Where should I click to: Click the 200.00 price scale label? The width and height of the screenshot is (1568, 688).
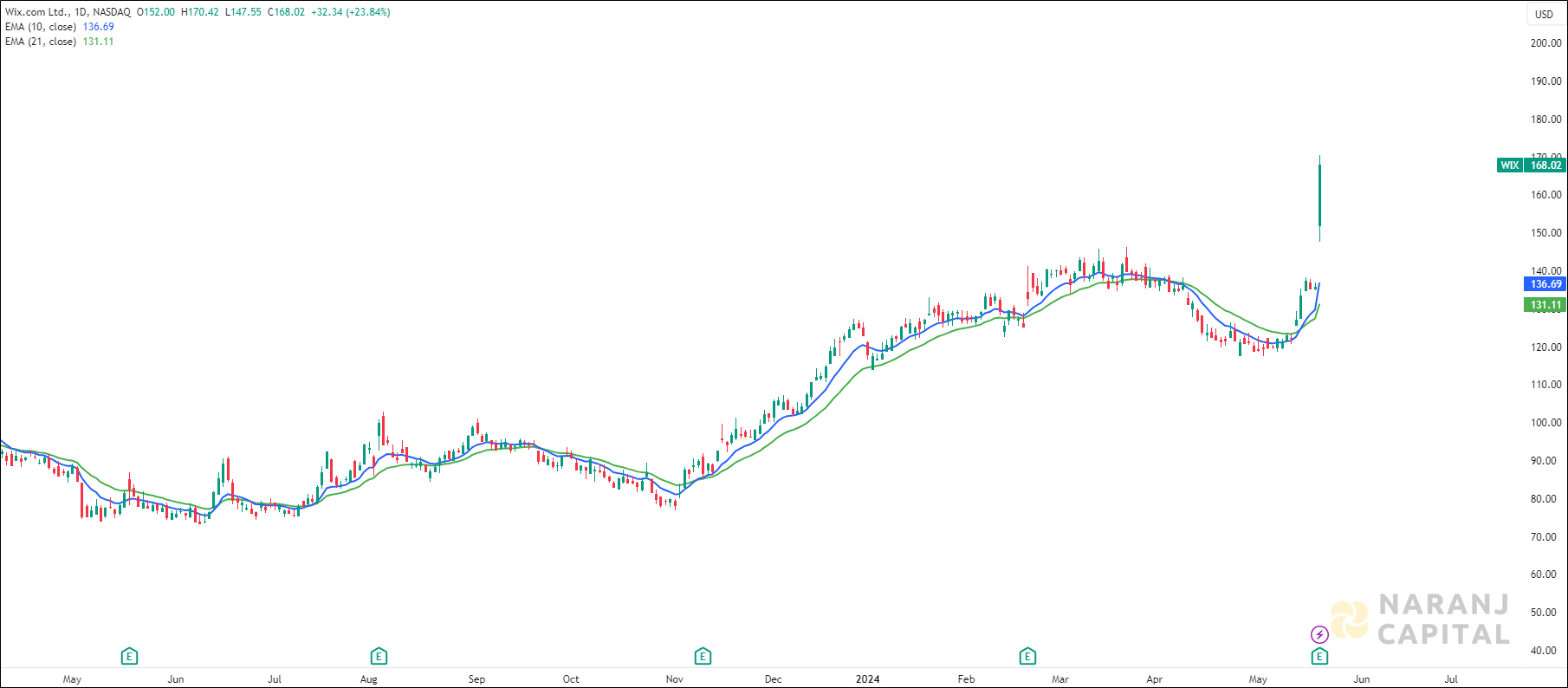point(1546,43)
